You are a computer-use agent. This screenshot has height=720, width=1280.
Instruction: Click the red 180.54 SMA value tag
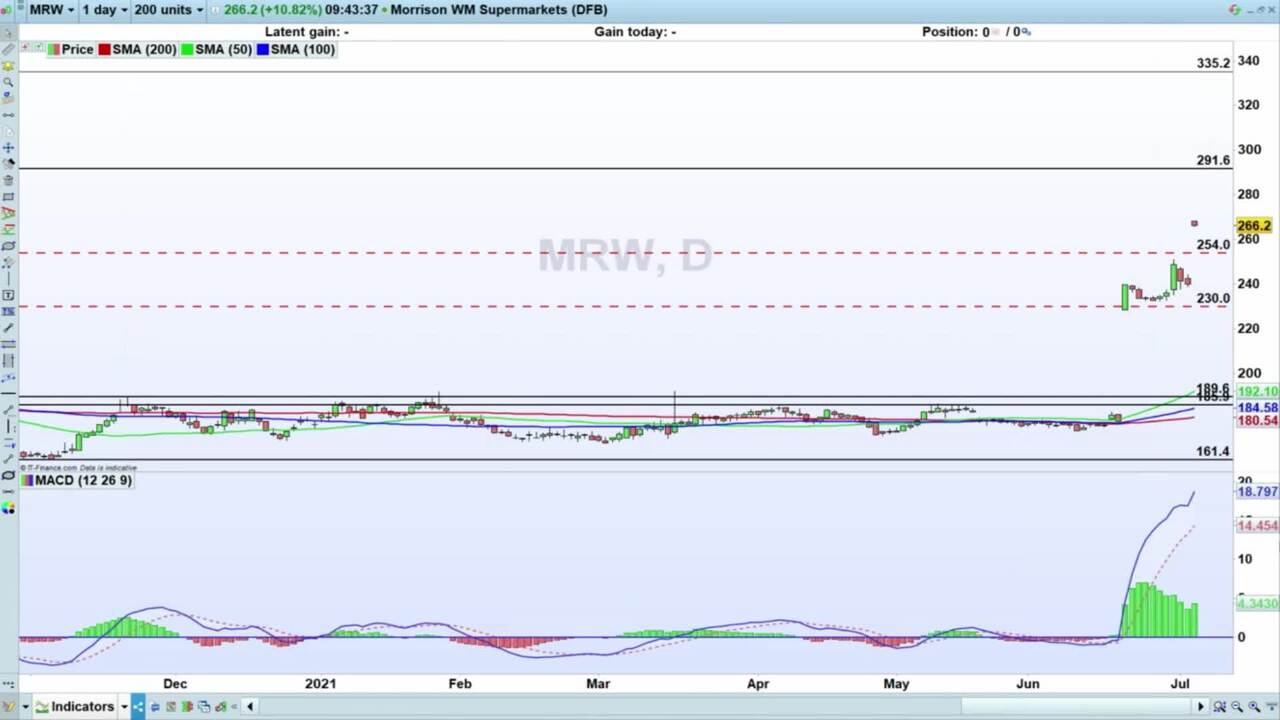pos(1257,421)
